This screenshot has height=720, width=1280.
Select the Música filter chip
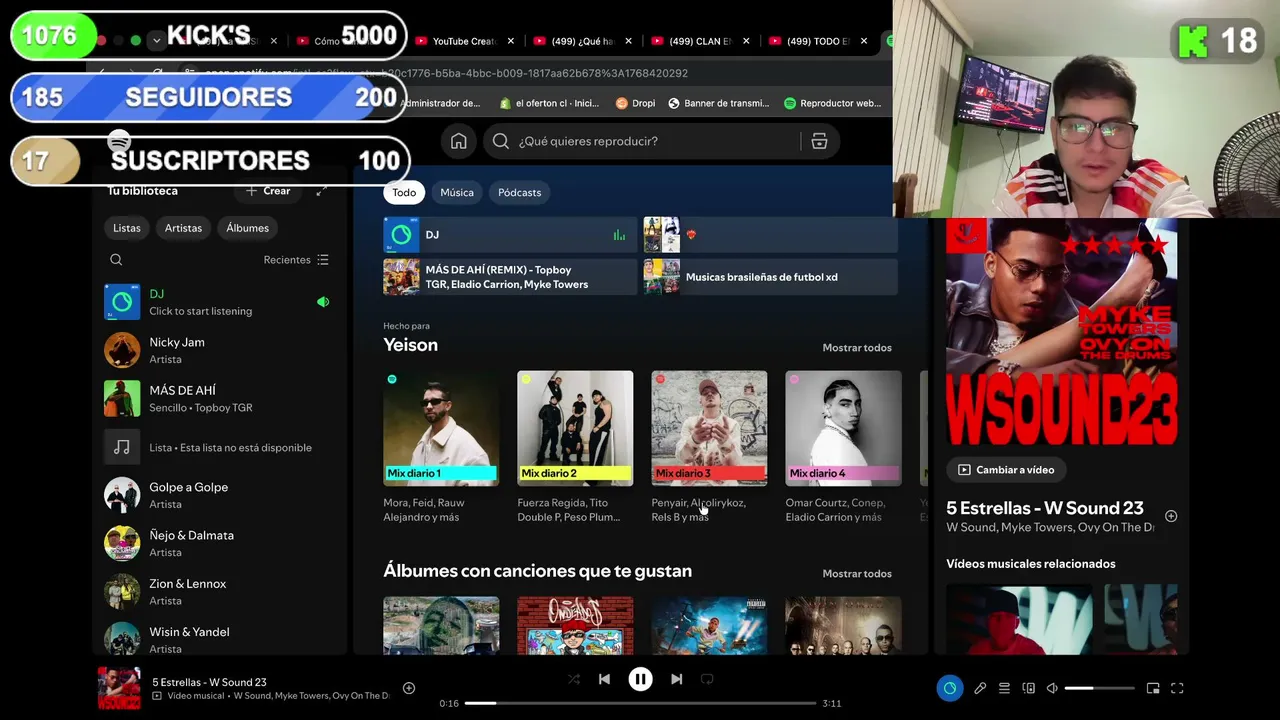[x=457, y=192]
